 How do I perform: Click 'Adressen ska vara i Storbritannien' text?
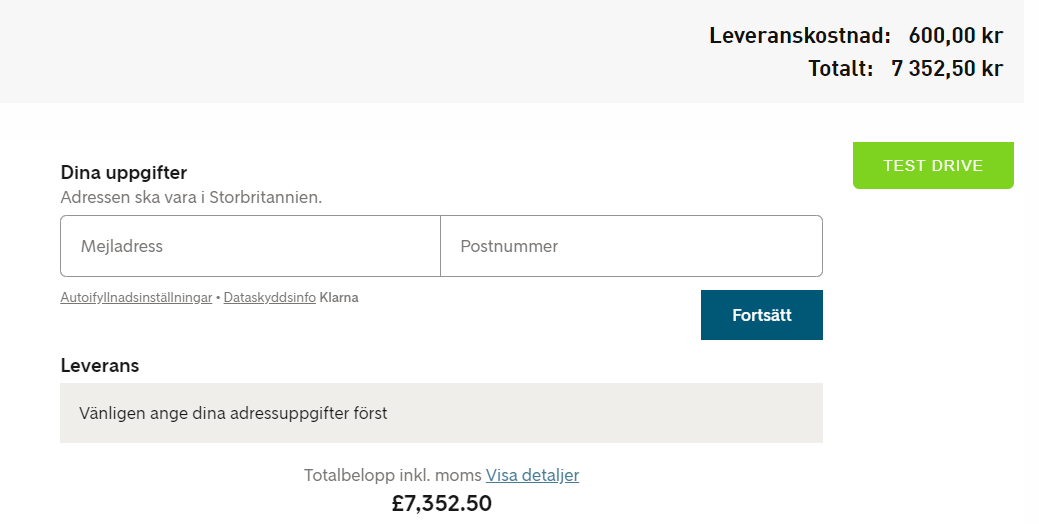click(191, 197)
